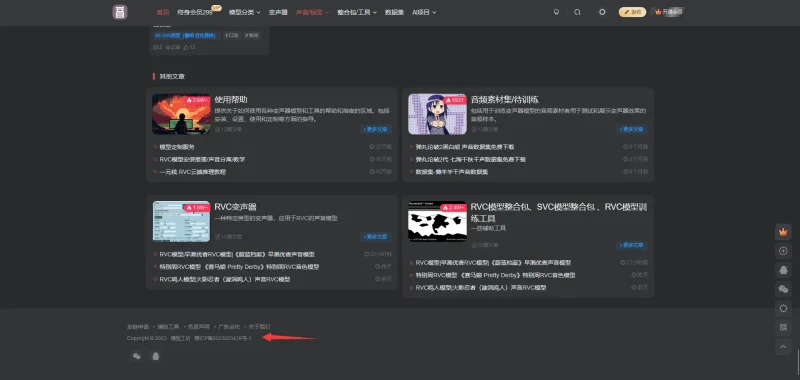The width and height of the screenshot is (800, 380).
Task: Open 赛马娘 Pretty Derby article in 整合包 card
Action: (x=495, y=275)
